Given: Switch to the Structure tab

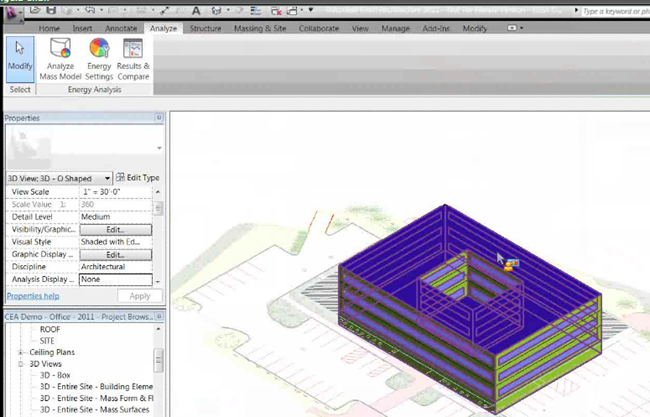Looking at the screenshot, I should coord(205,29).
